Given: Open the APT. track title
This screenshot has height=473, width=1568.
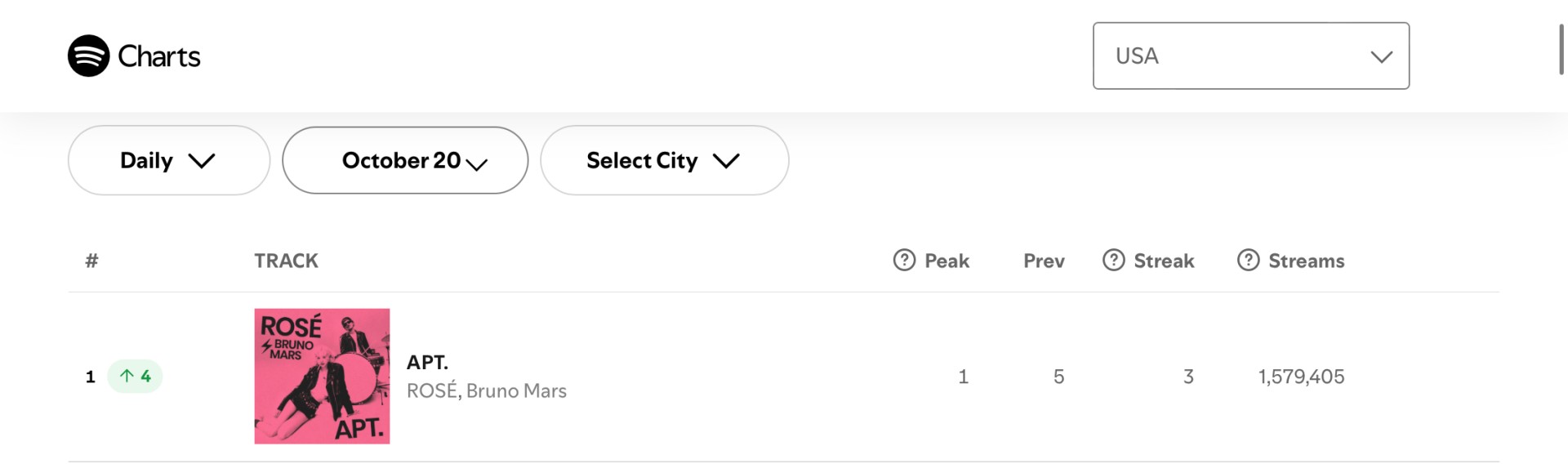Looking at the screenshot, I should pyautogui.click(x=427, y=362).
